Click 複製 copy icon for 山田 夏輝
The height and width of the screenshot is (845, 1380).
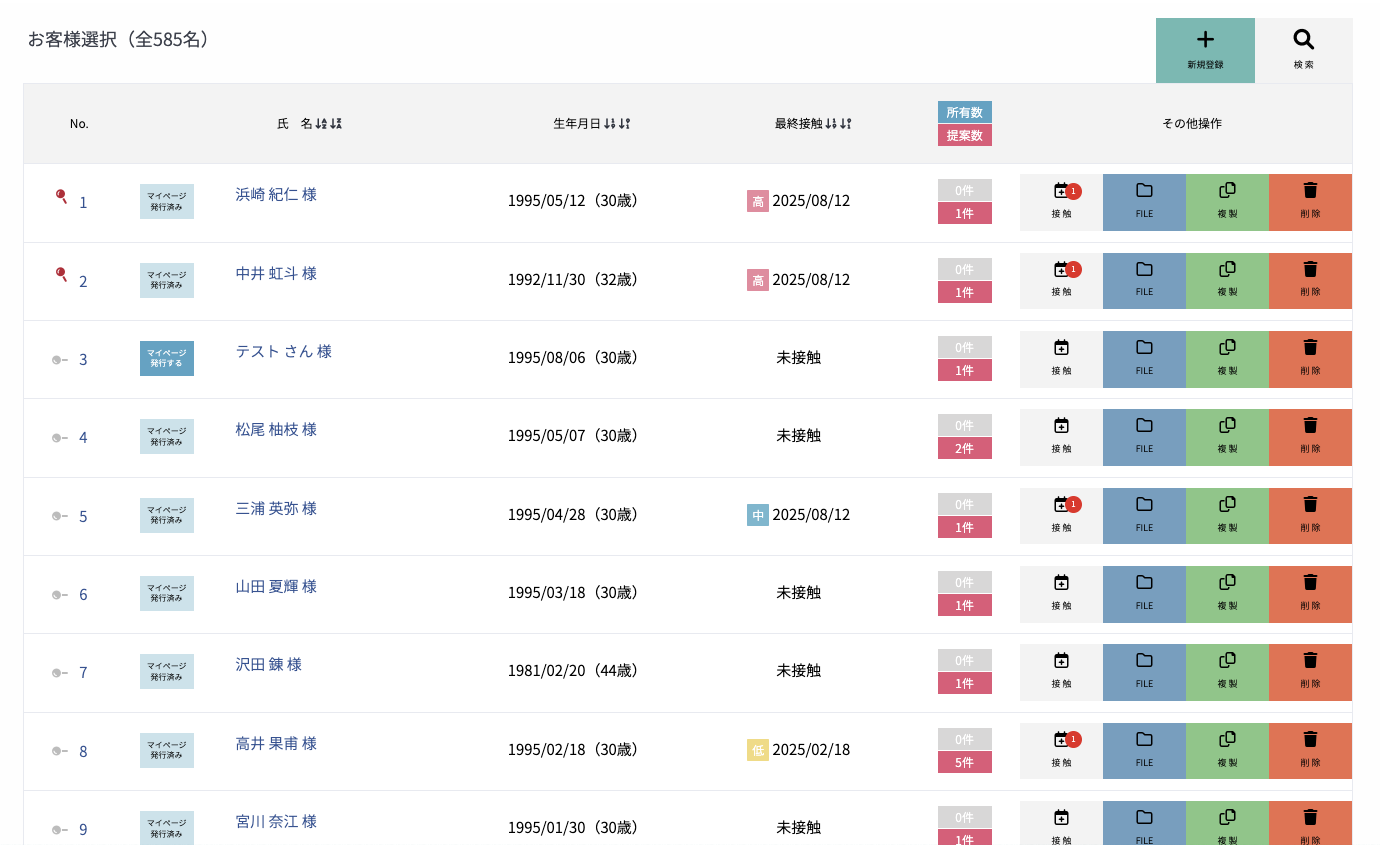coord(1227,594)
